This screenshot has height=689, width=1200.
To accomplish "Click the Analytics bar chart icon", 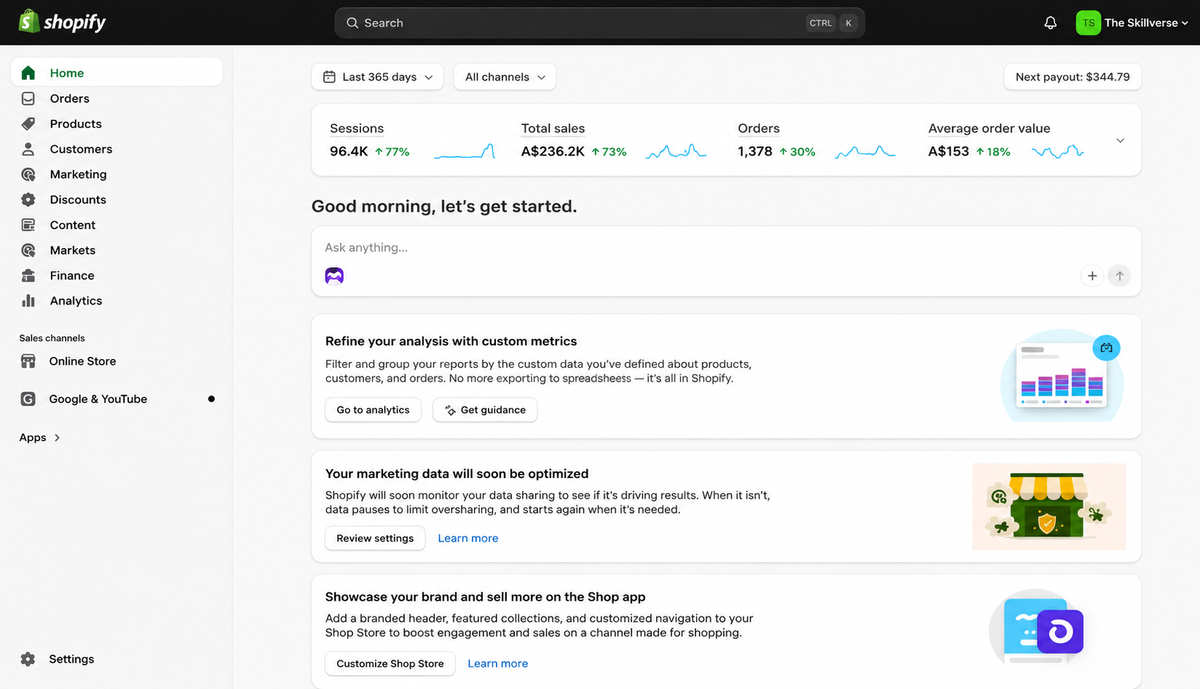I will 28,300.
